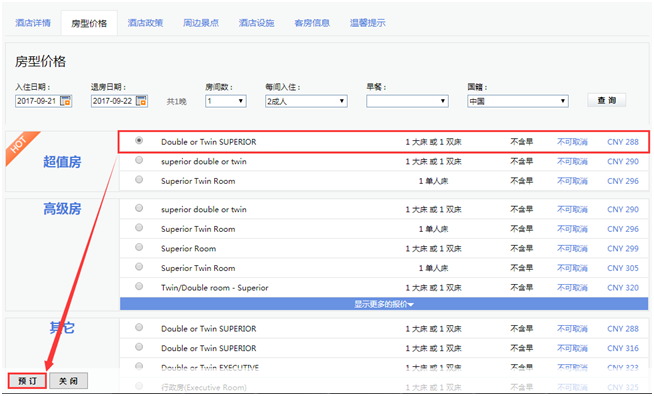Click 不含早 in CNY 316 row

(x=521, y=348)
